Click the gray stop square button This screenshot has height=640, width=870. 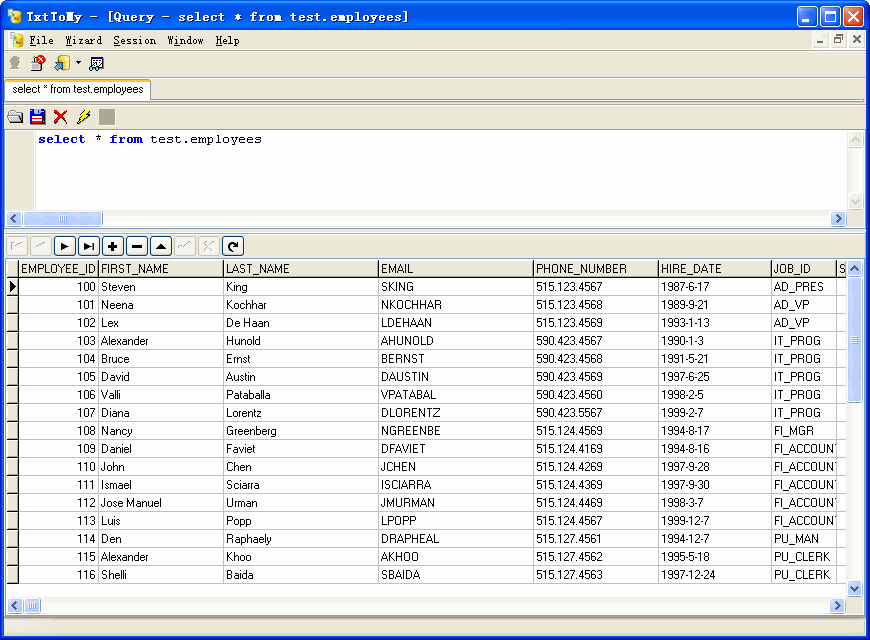pos(107,117)
